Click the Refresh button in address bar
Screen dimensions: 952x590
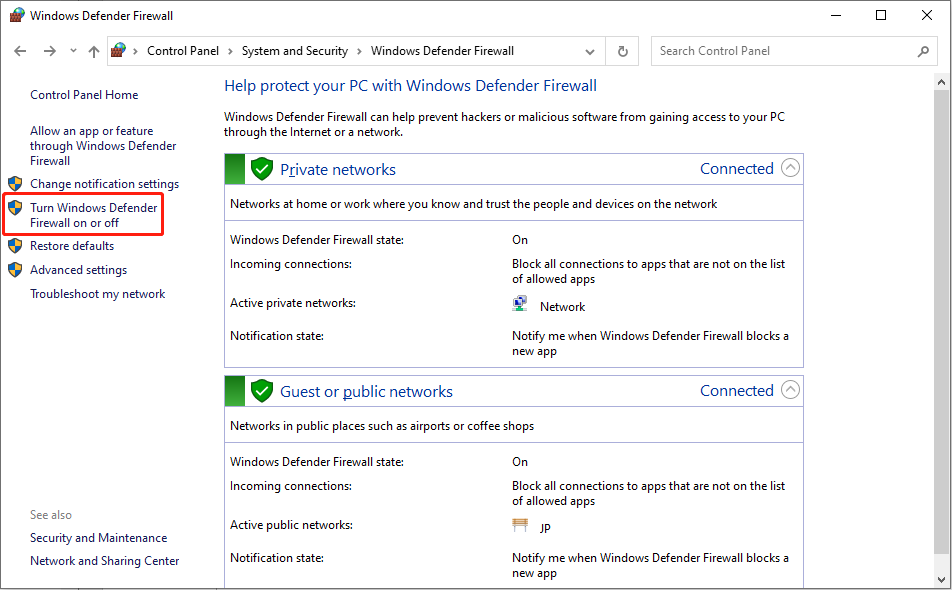[x=623, y=51]
